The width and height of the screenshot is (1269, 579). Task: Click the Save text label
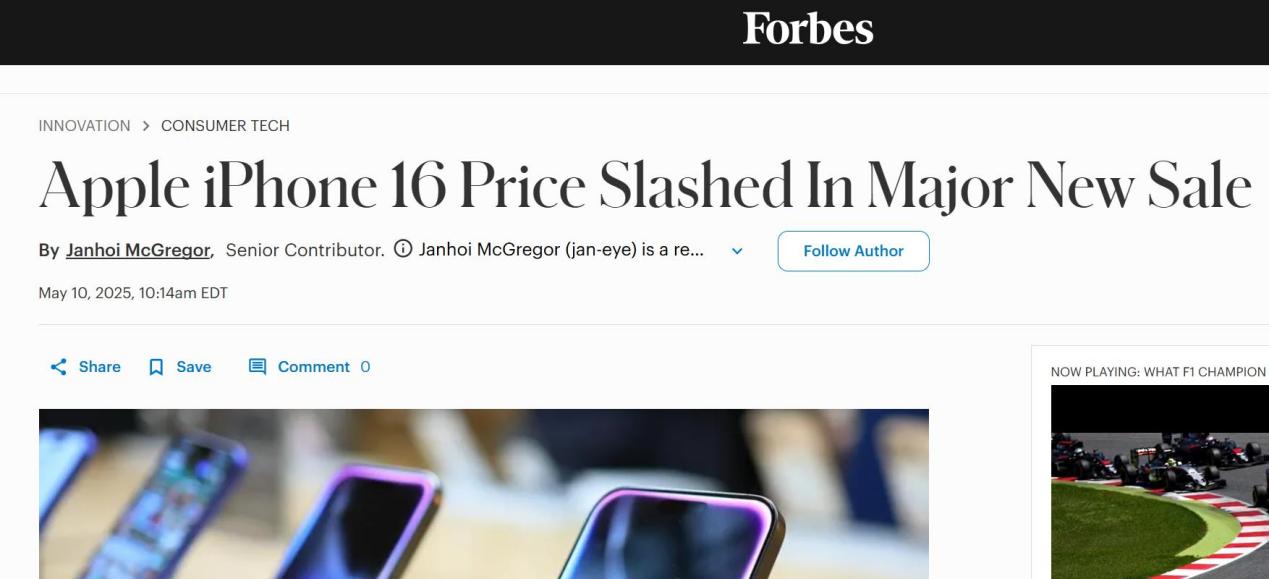(x=194, y=367)
